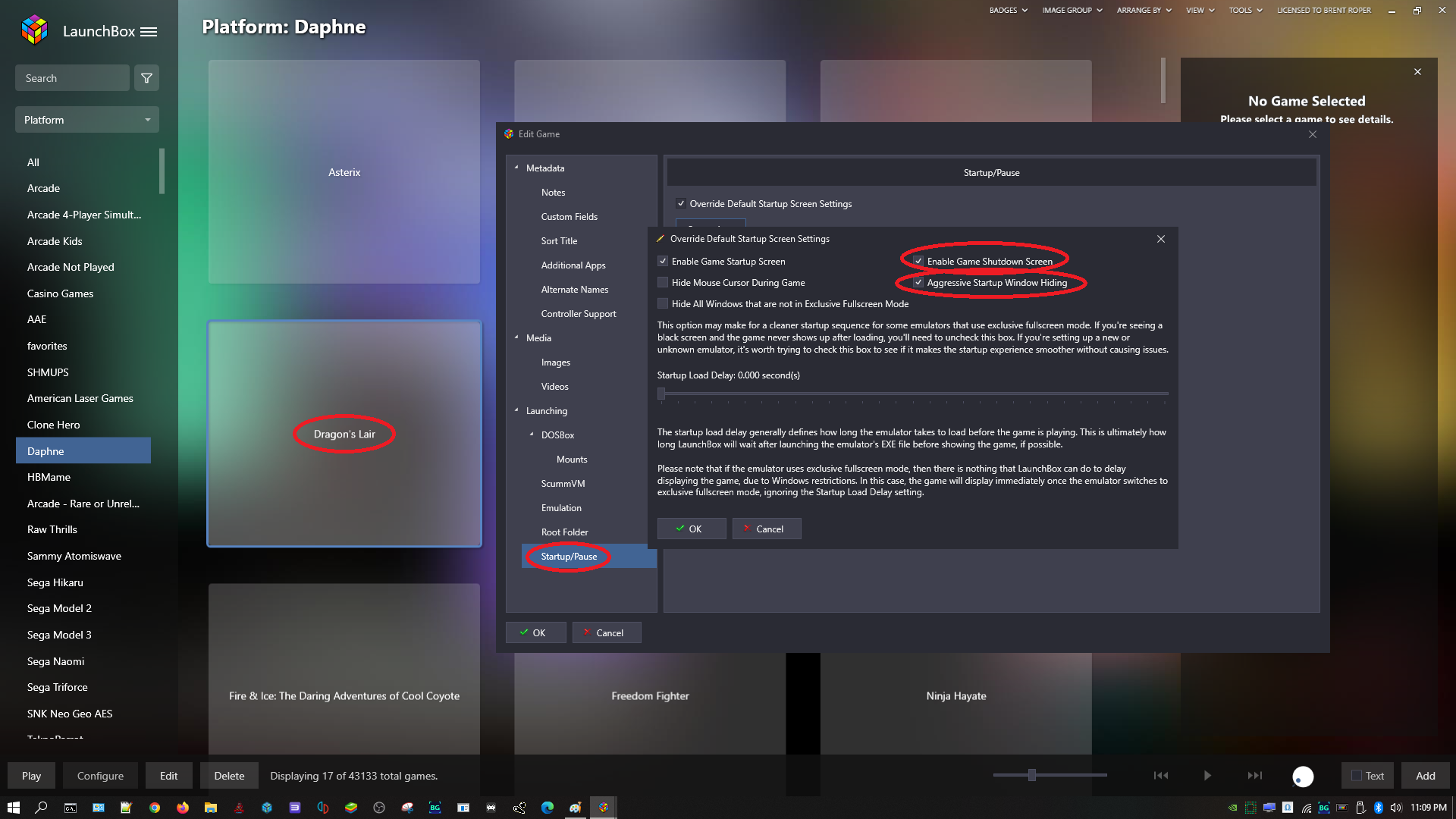The image size is (1456, 819).
Task: Click the Bluetooth tray icon
Action: pos(1378,808)
